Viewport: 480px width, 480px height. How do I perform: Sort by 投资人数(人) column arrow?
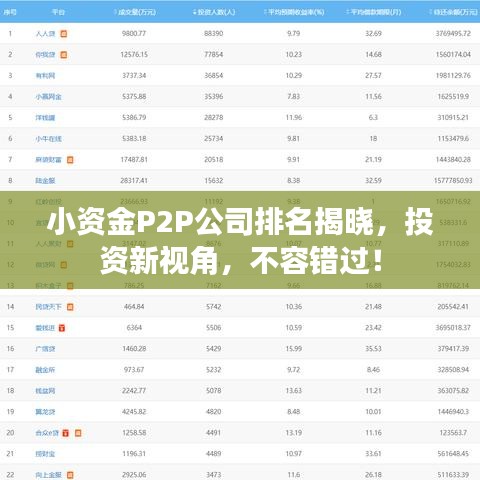click(195, 12)
